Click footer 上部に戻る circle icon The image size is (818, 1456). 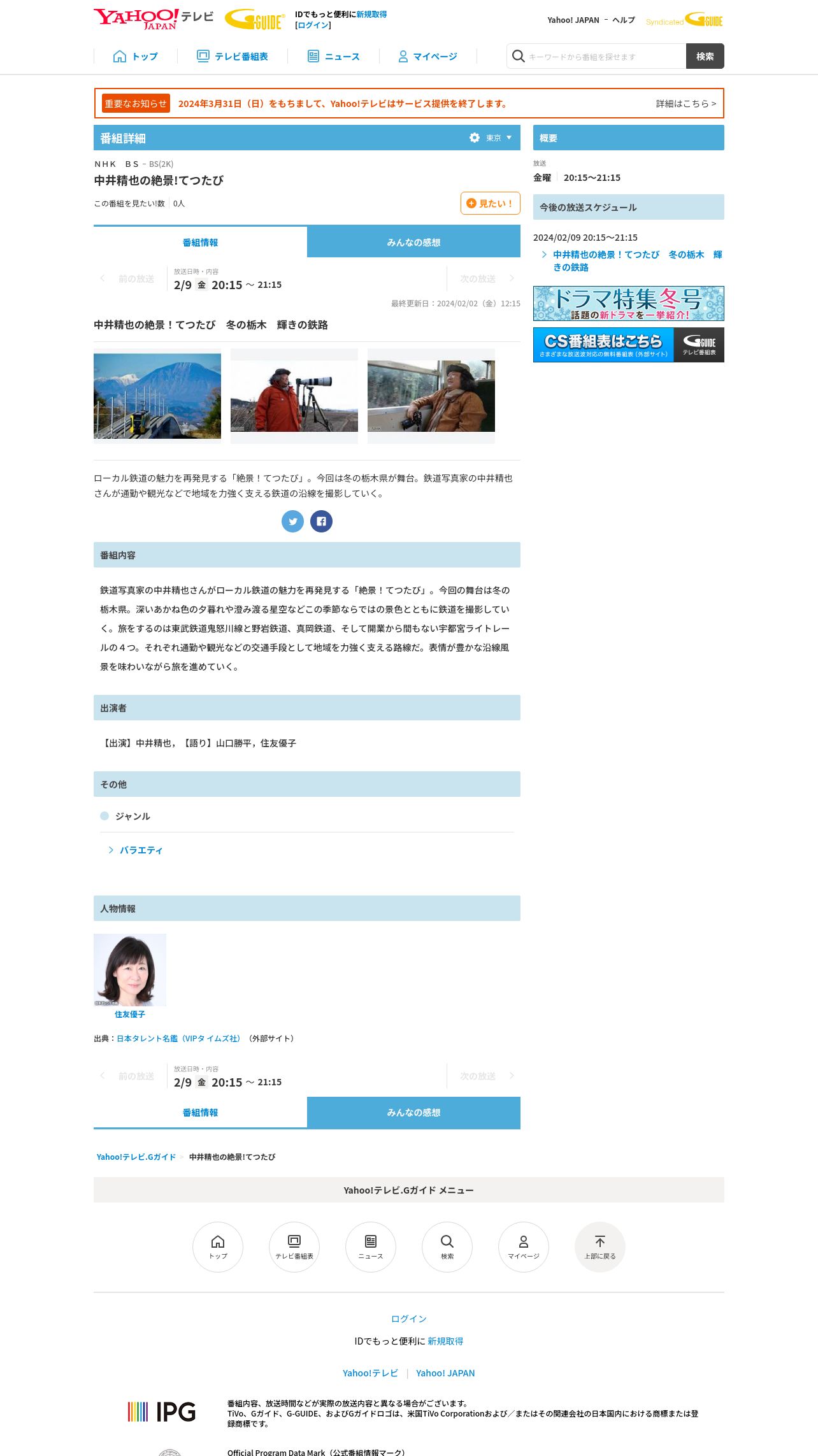[x=600, y=1247]
